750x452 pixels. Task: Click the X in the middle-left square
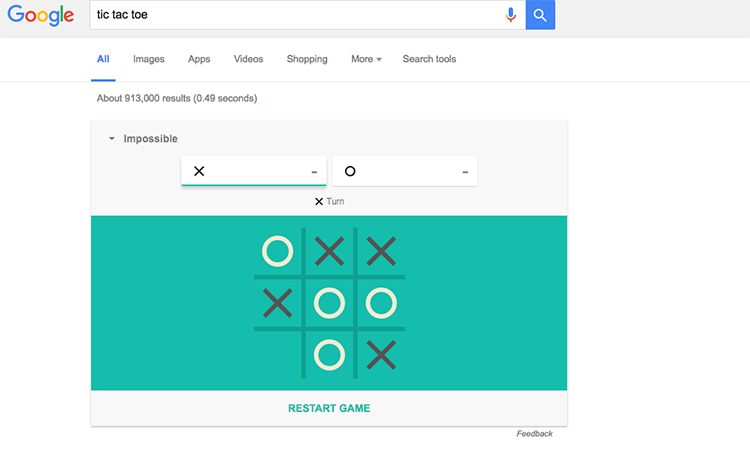[x=277, y=302]
